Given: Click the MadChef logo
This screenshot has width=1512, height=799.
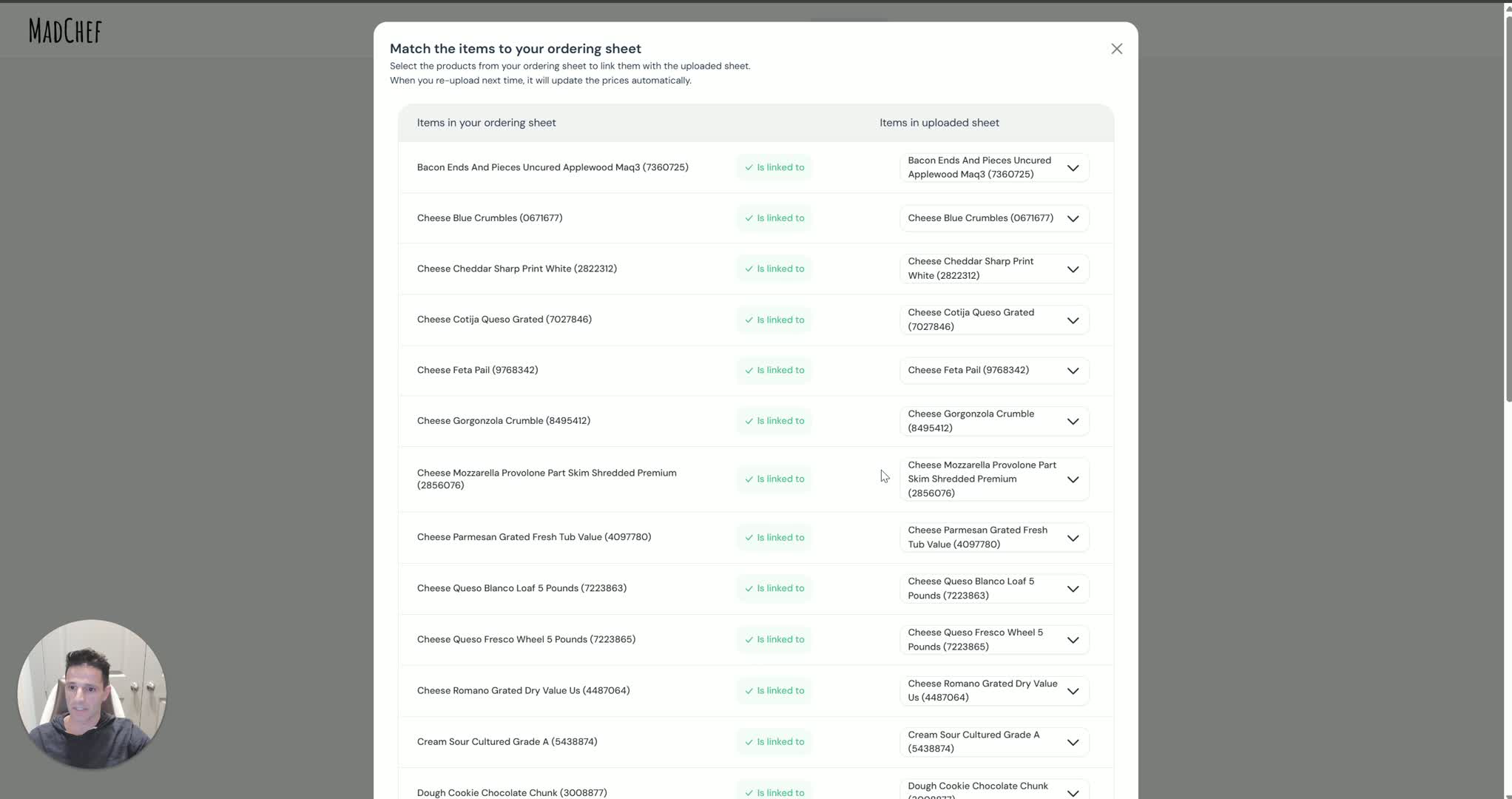Looking at the screenshot, I should click(65, 31).
